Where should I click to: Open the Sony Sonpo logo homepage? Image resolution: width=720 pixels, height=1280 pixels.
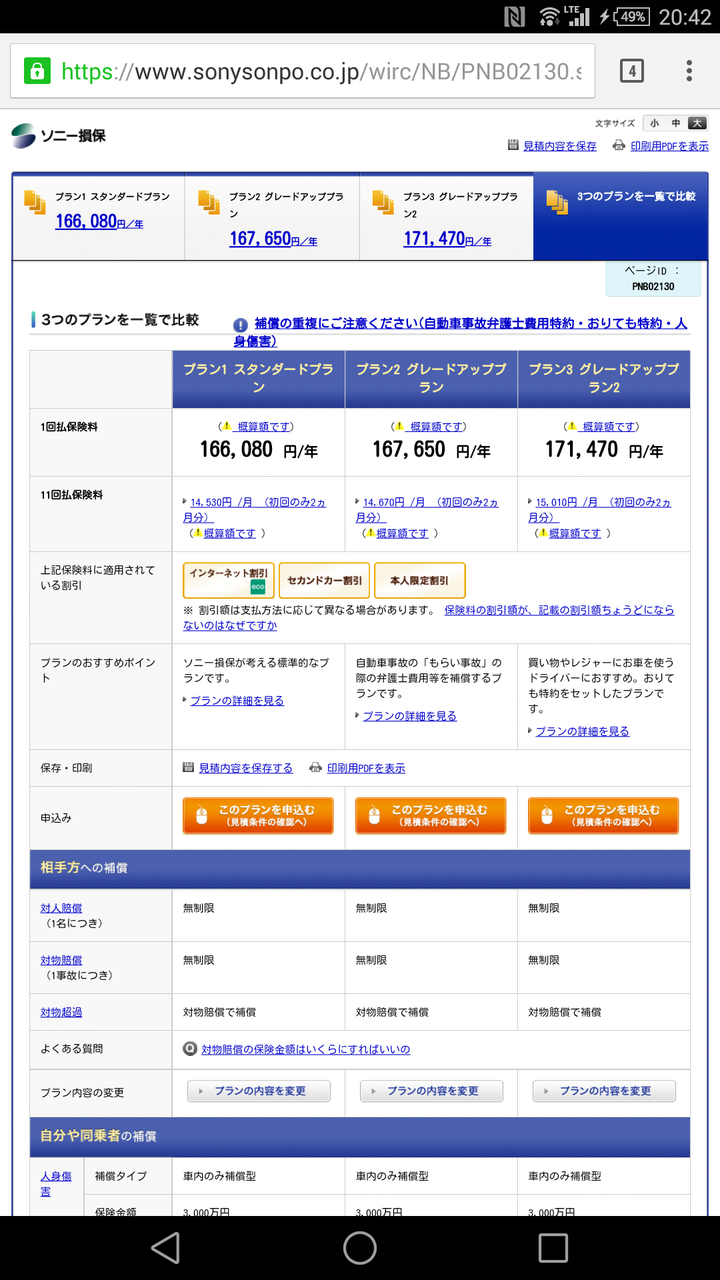click(58, 134)
